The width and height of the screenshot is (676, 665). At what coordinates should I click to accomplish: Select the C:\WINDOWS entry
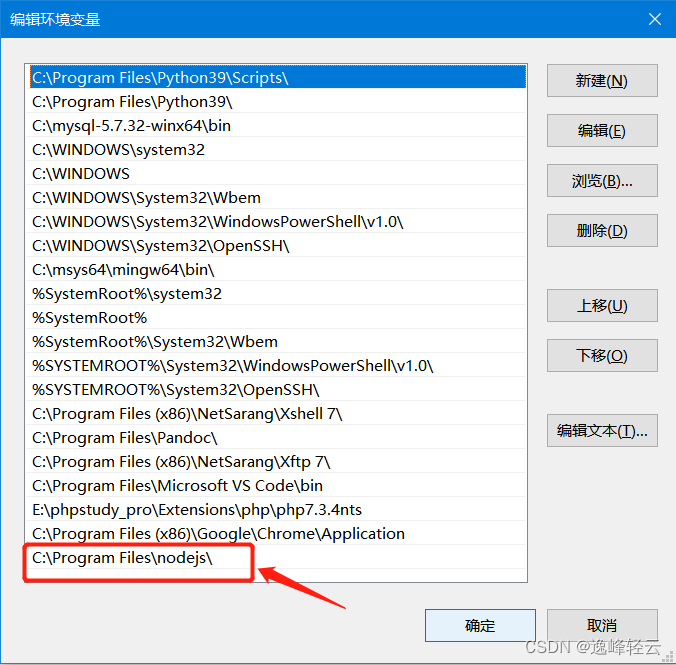pyautogui.click(x=278, y=173)
